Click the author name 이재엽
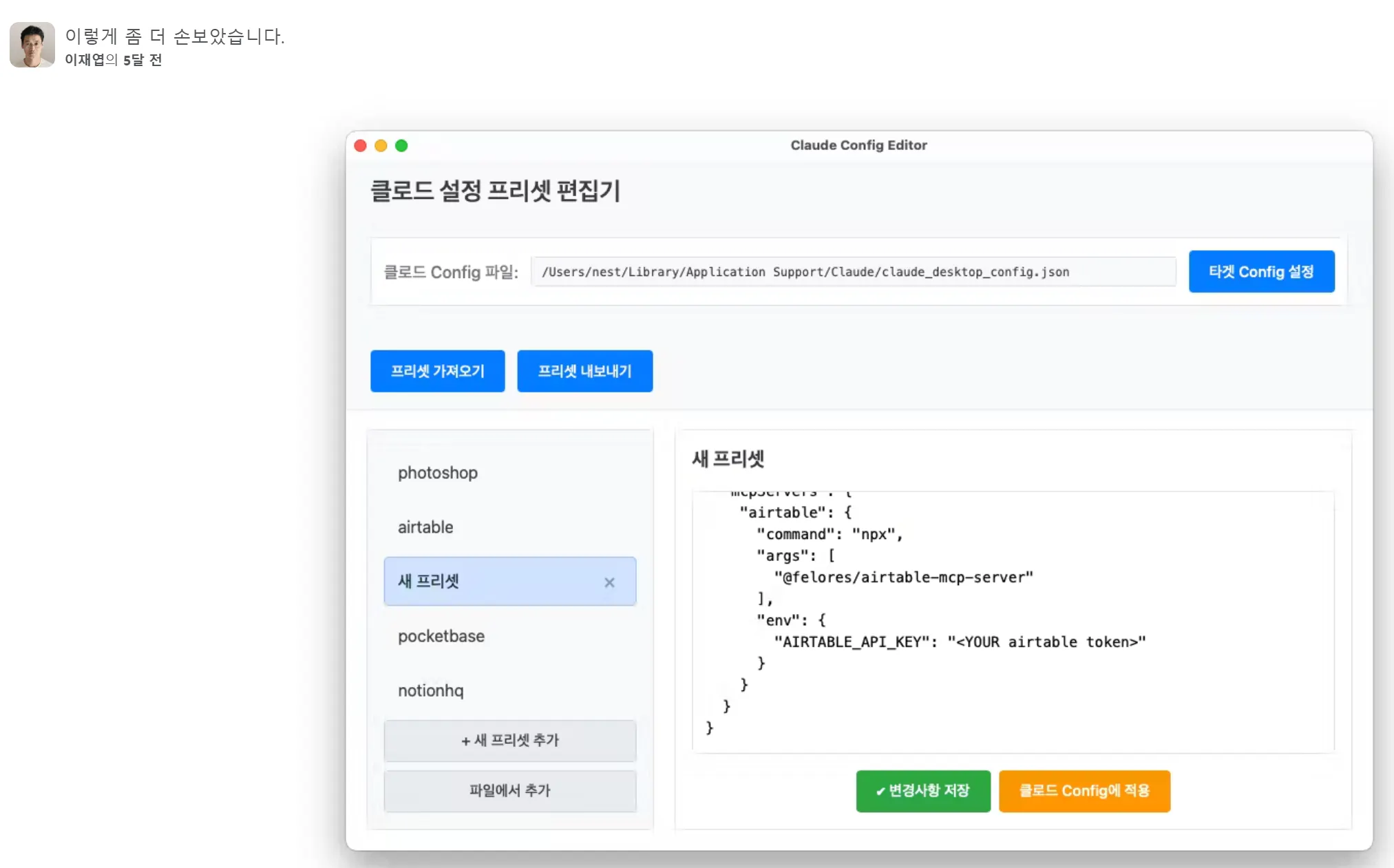Screen dimensions: 1394x868 click(x=85, y=60)
